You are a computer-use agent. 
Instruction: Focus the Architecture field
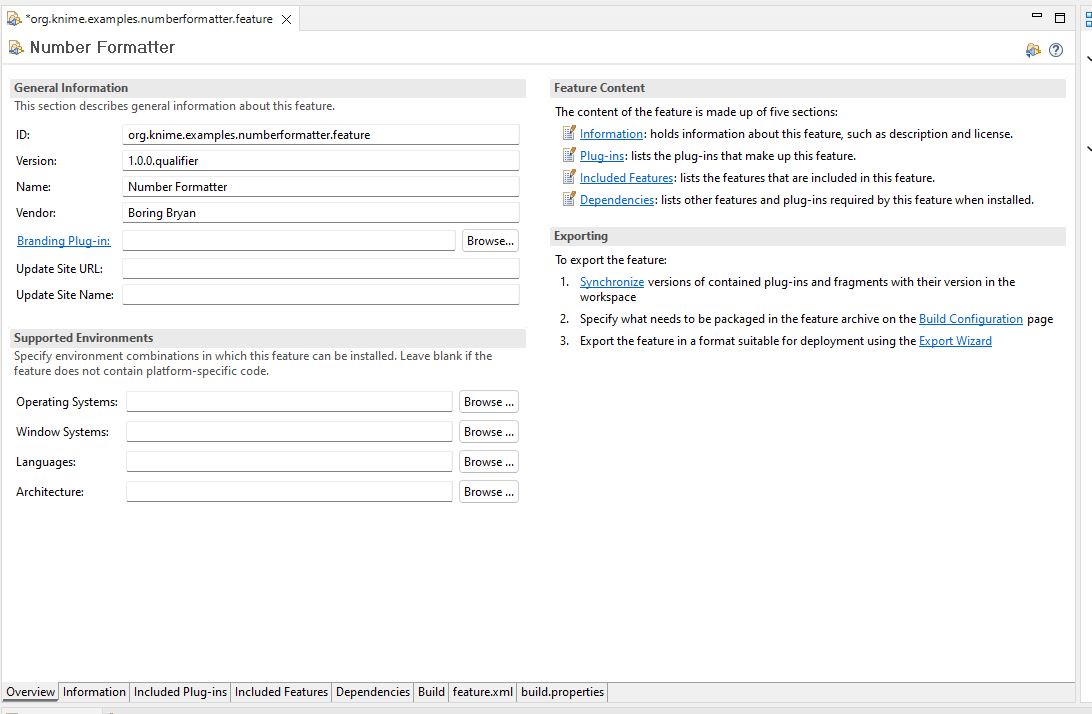pos(289,492)
